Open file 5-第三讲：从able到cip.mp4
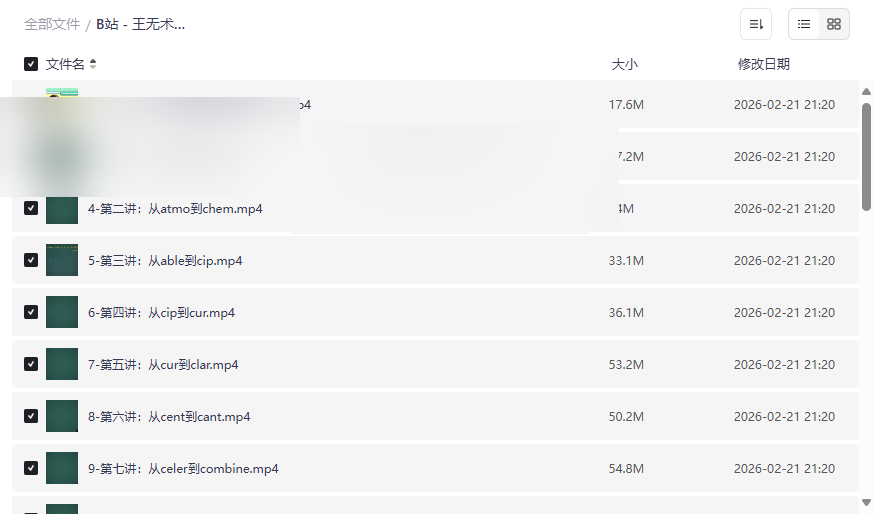This screenshot has width=874, height=514. [x=165, y=261]
